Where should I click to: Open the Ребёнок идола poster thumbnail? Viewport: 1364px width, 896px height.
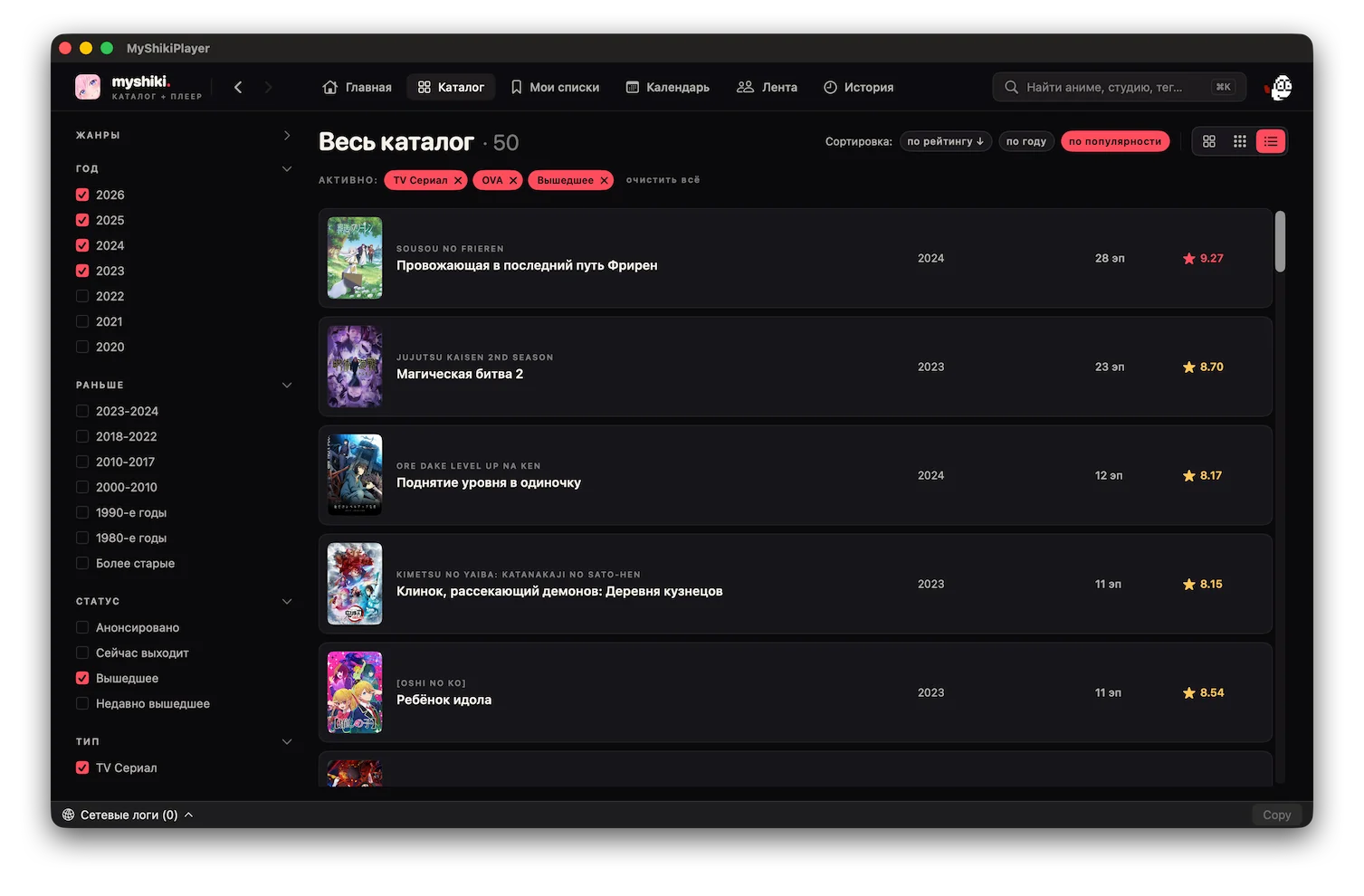pos(355,692)
